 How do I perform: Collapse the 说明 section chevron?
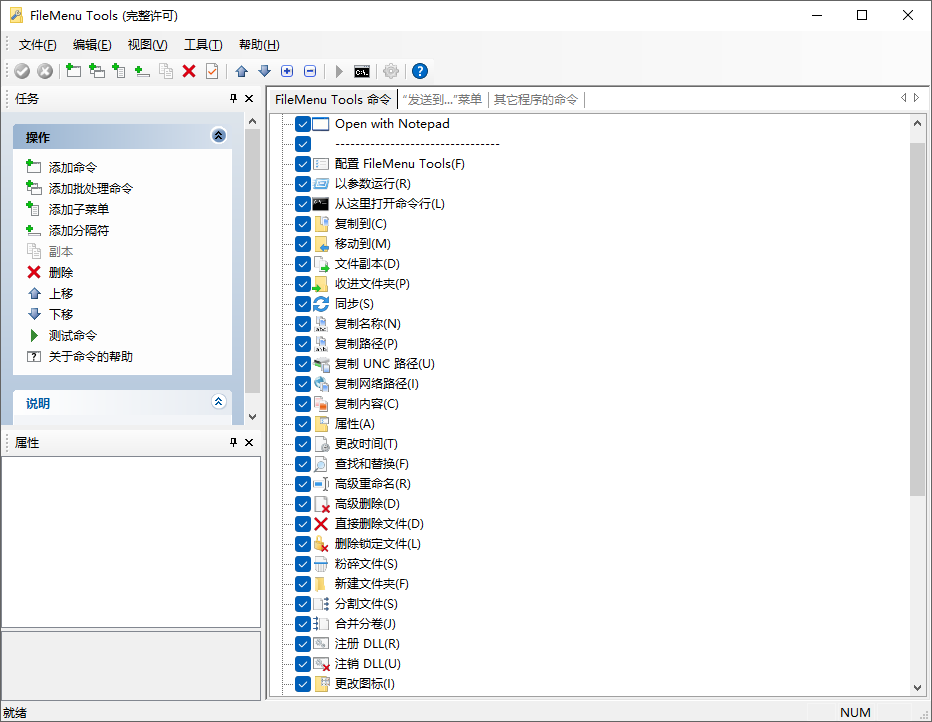(x=219, y=402)
